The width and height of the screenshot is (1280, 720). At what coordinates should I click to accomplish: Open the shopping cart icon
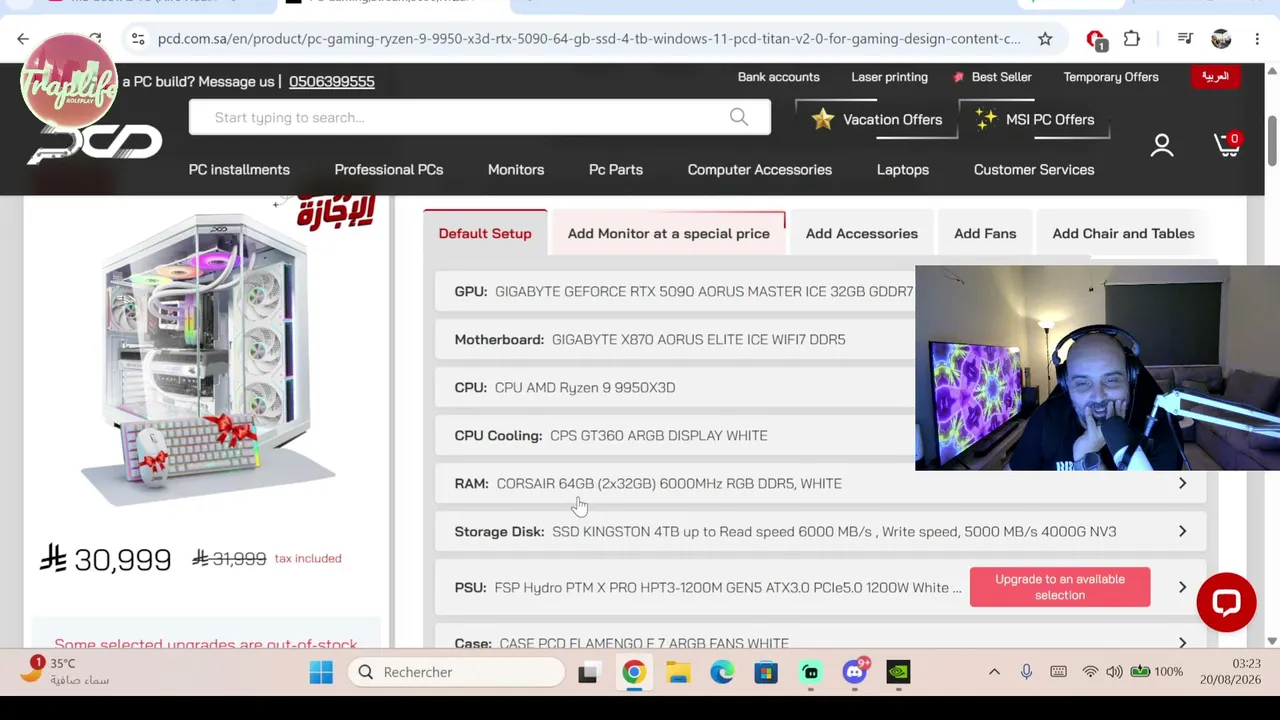(x=1227, y=145)
